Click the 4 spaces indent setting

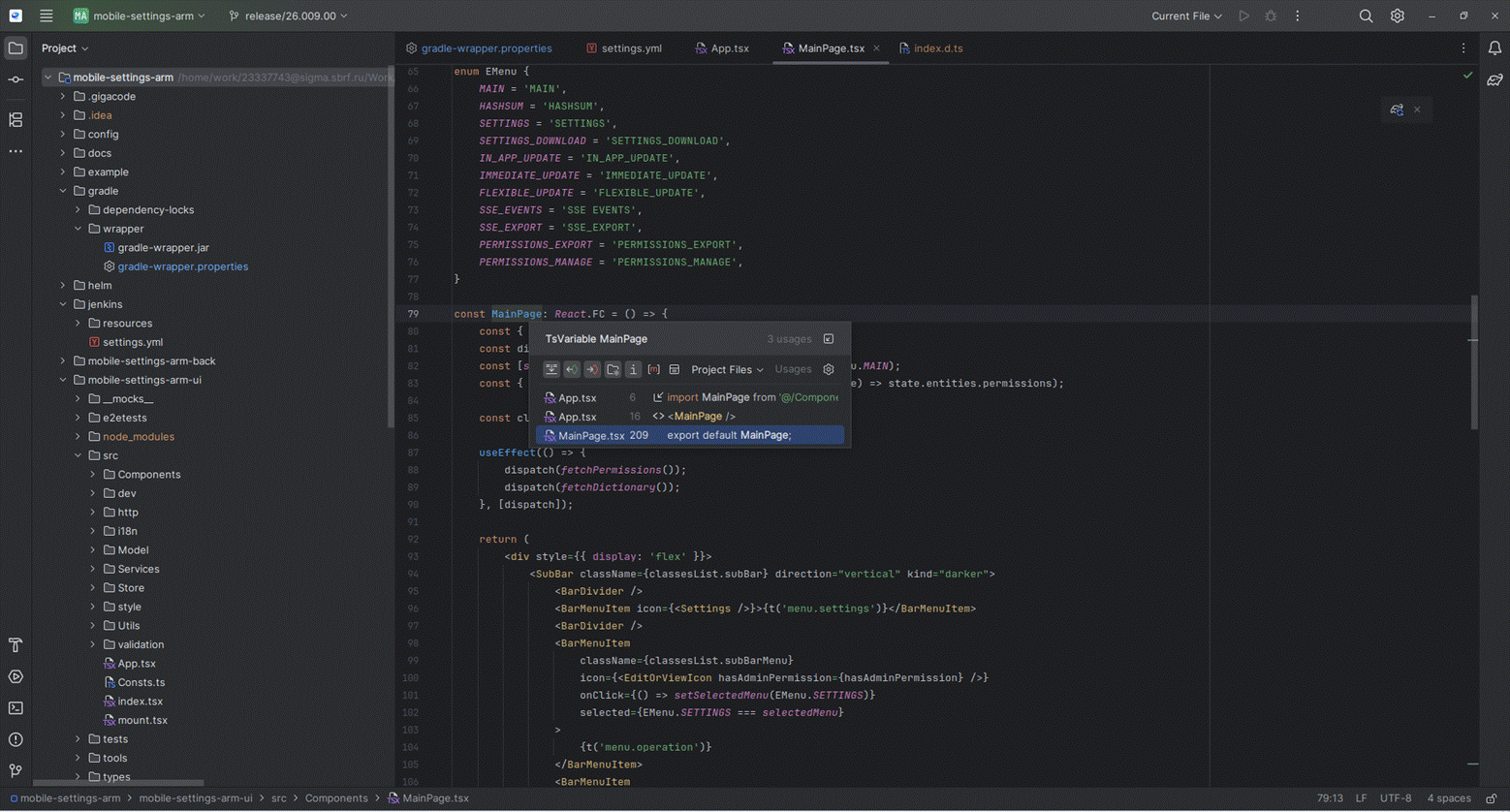pos(1448,798)
